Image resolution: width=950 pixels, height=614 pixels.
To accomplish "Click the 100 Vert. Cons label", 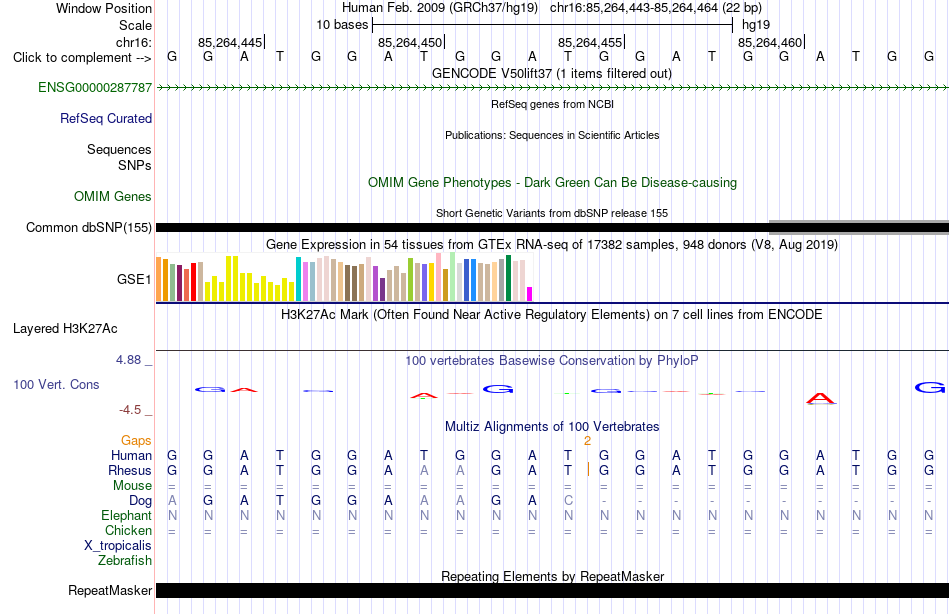I will coord(56,385).
